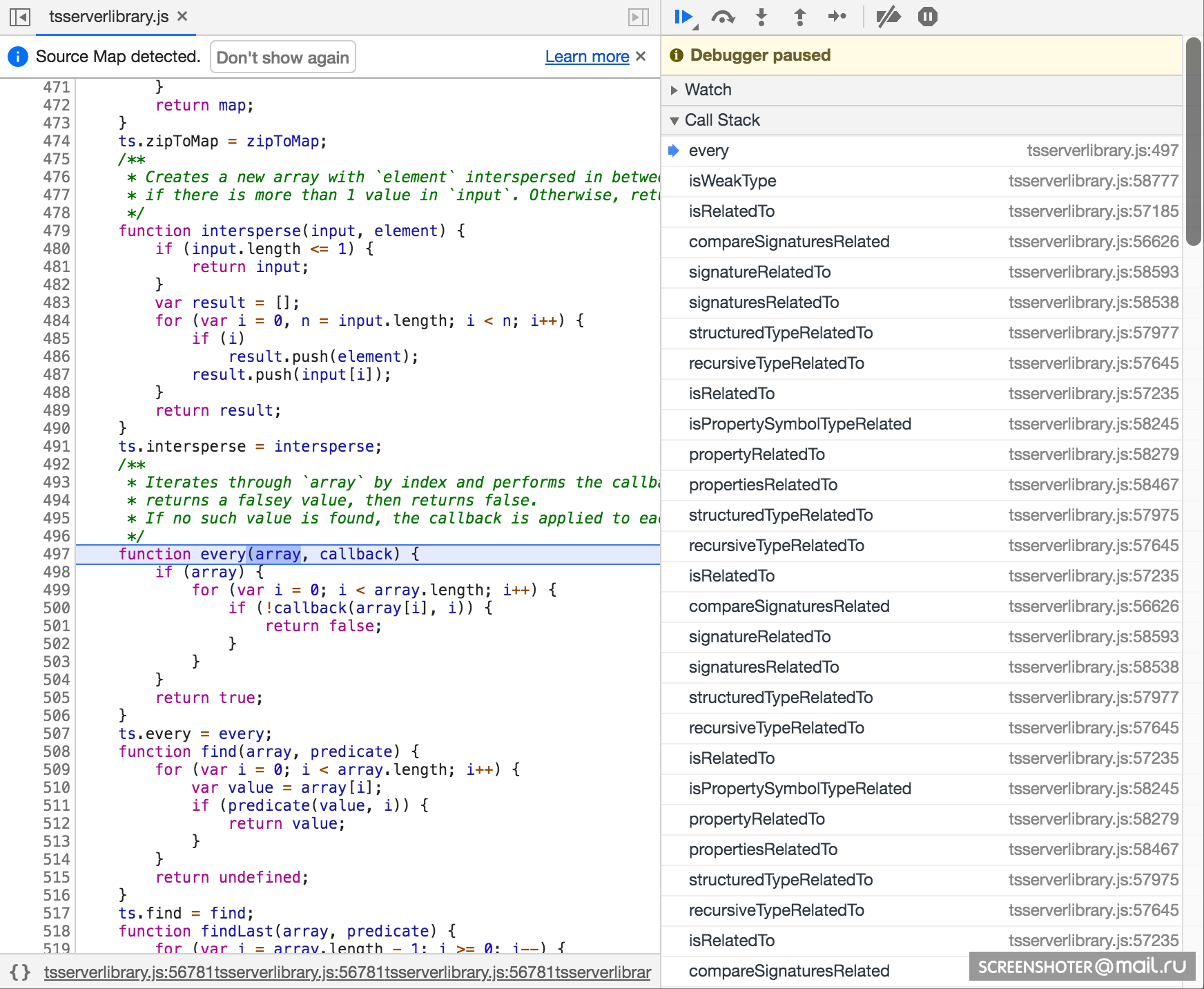Select the isWeakType call stack frame
Viewport: 1204px width, 989px height.
[x=732, y=181]
